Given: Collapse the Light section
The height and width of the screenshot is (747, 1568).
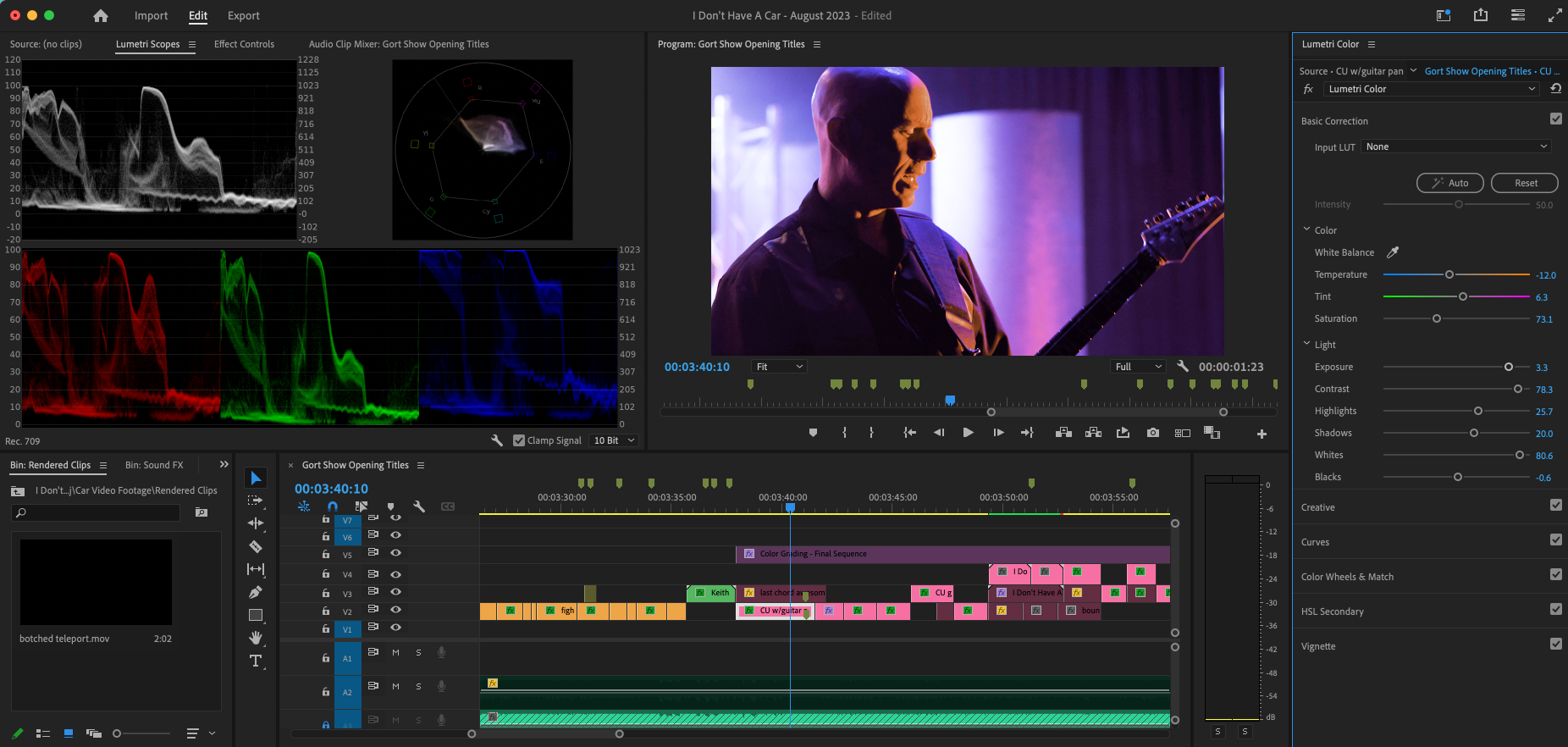Looking at the screenshot, I should [x=1307, y=345].
